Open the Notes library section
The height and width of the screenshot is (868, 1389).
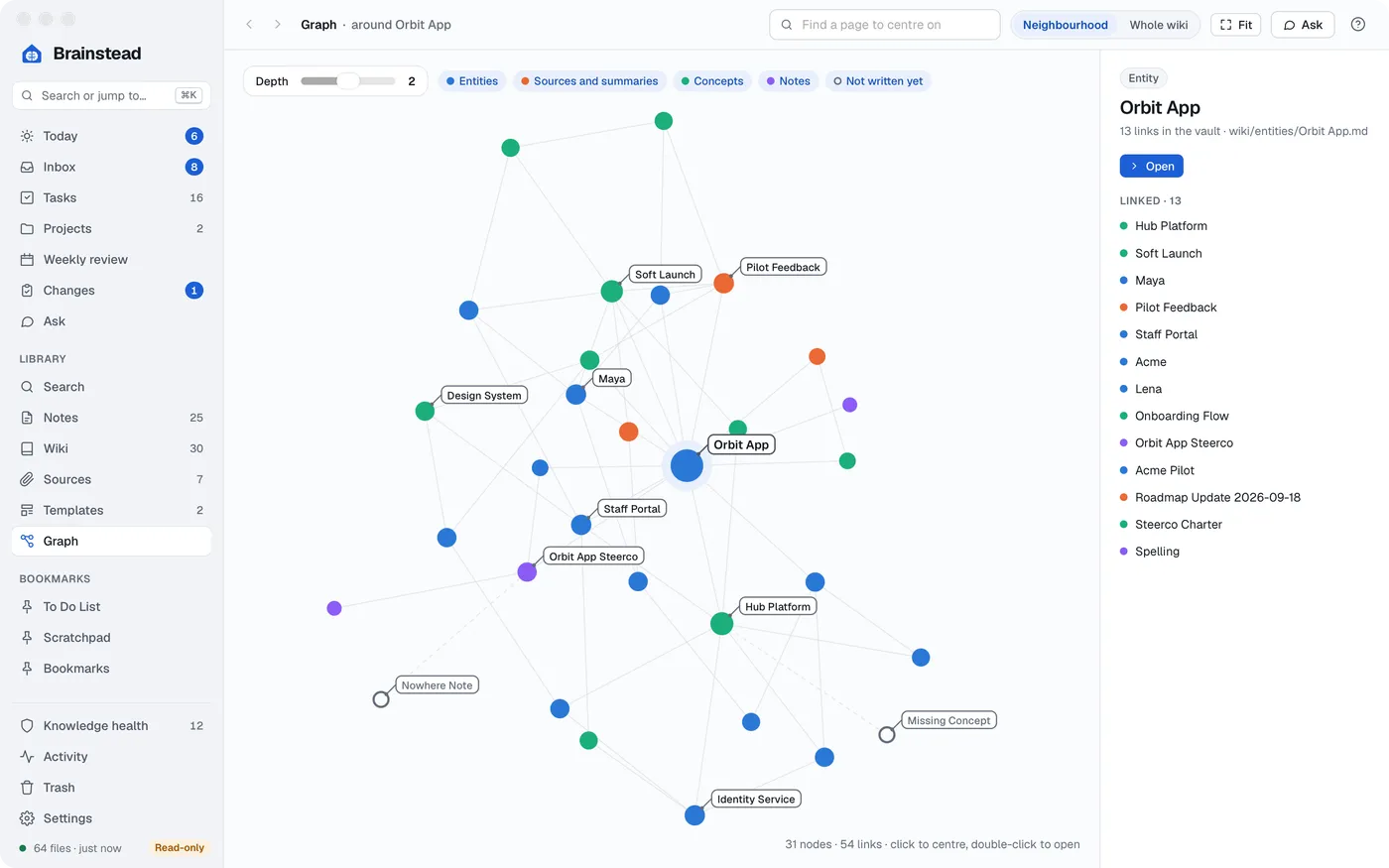[111, 418]
